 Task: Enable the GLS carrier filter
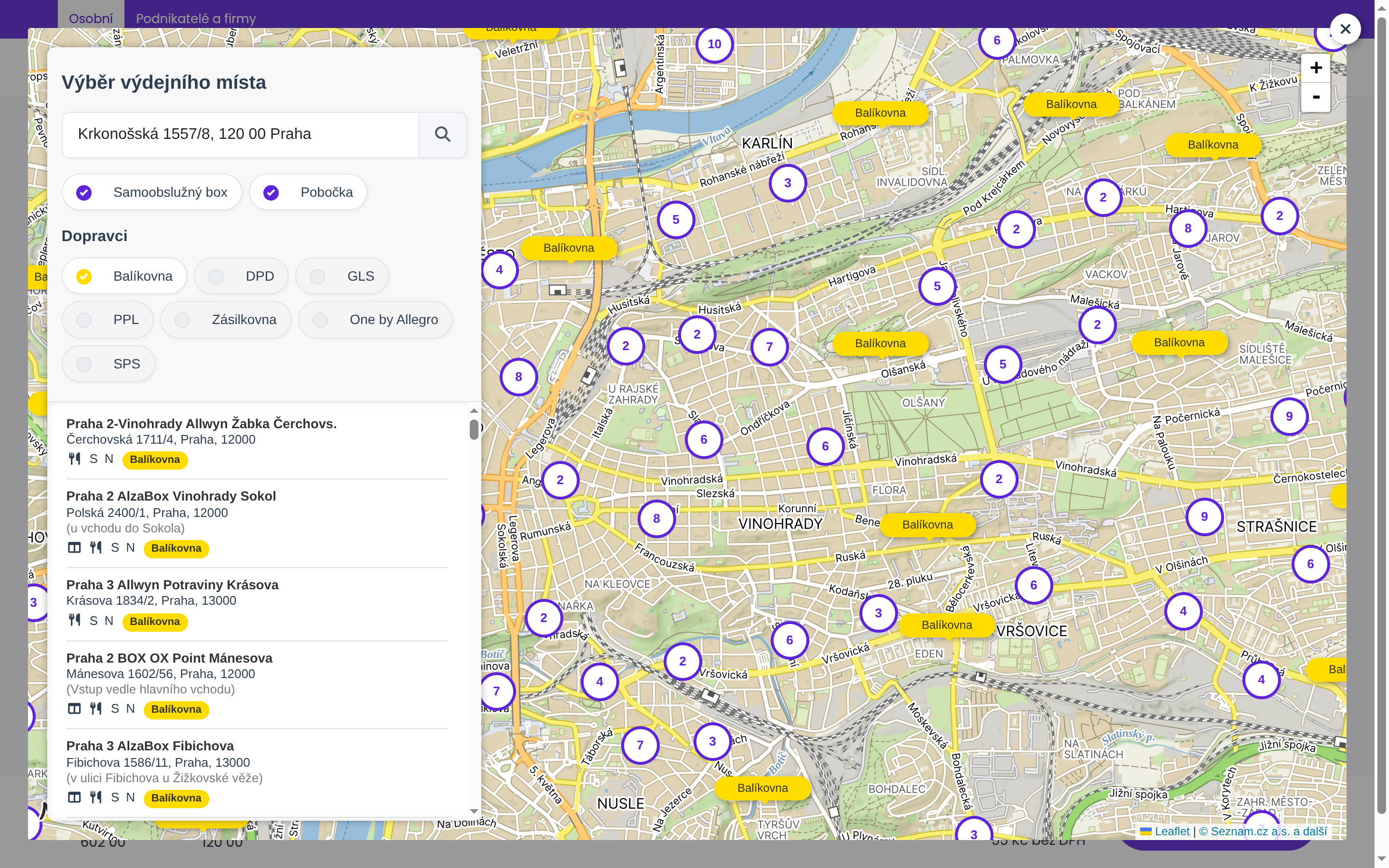342,276
